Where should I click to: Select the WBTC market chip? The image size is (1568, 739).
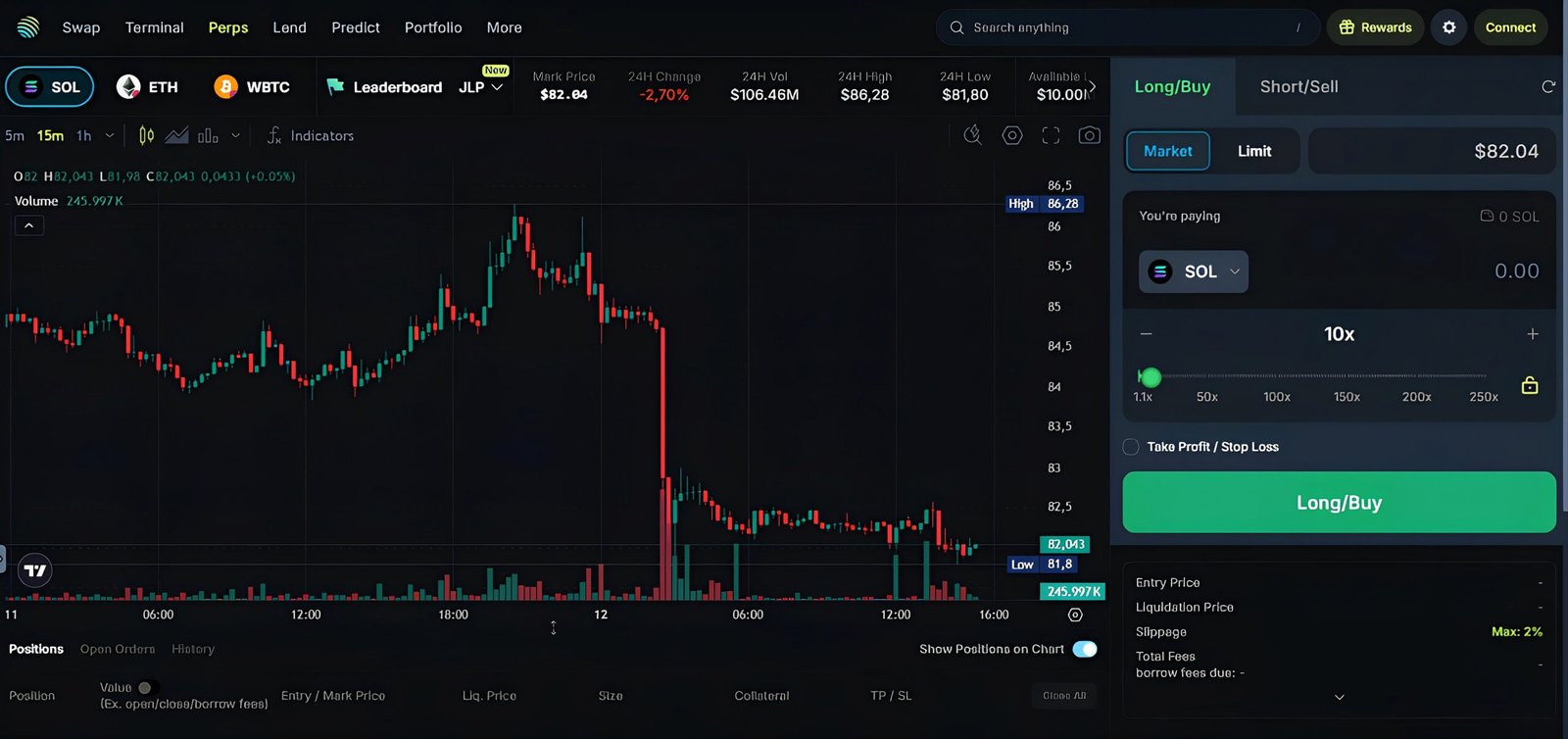tap(252, 86)
